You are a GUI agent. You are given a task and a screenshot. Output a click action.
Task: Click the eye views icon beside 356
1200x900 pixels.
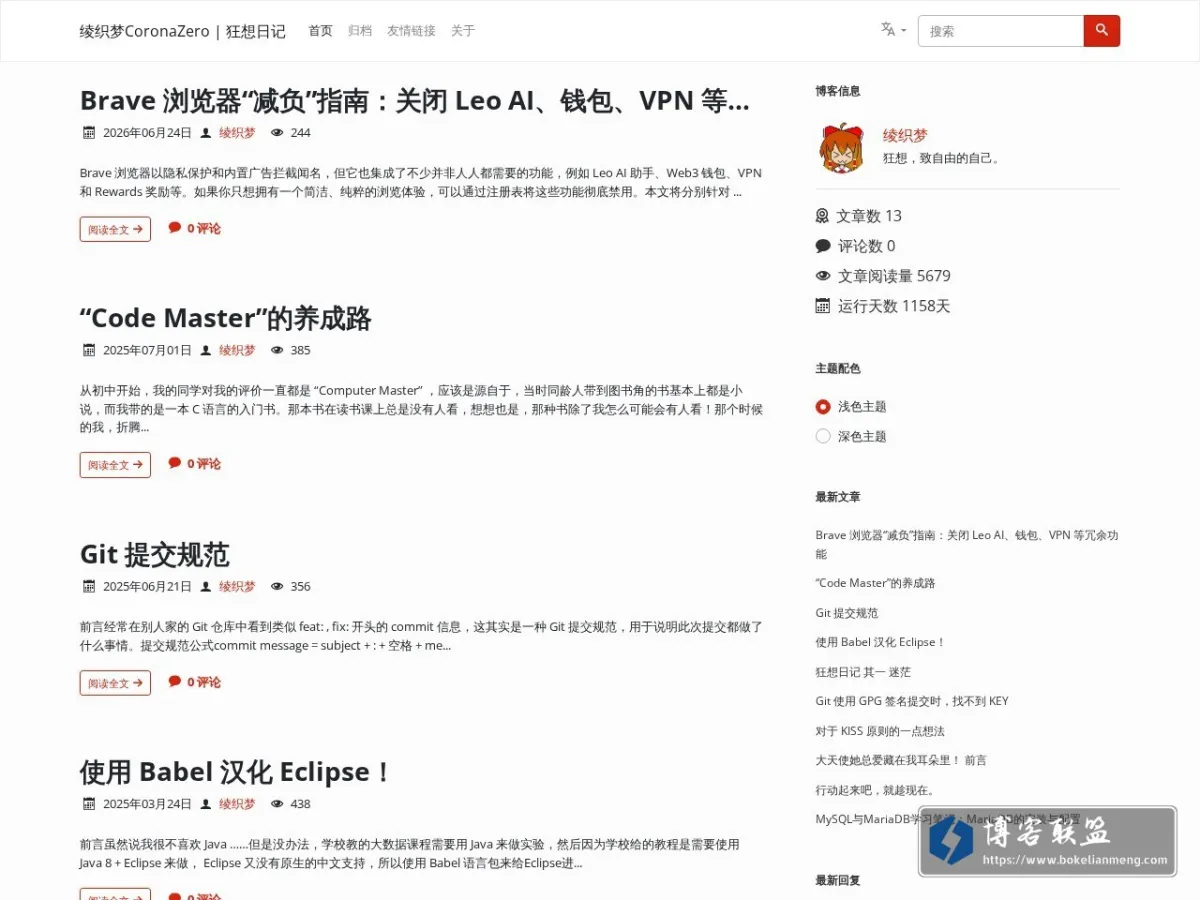277,586
